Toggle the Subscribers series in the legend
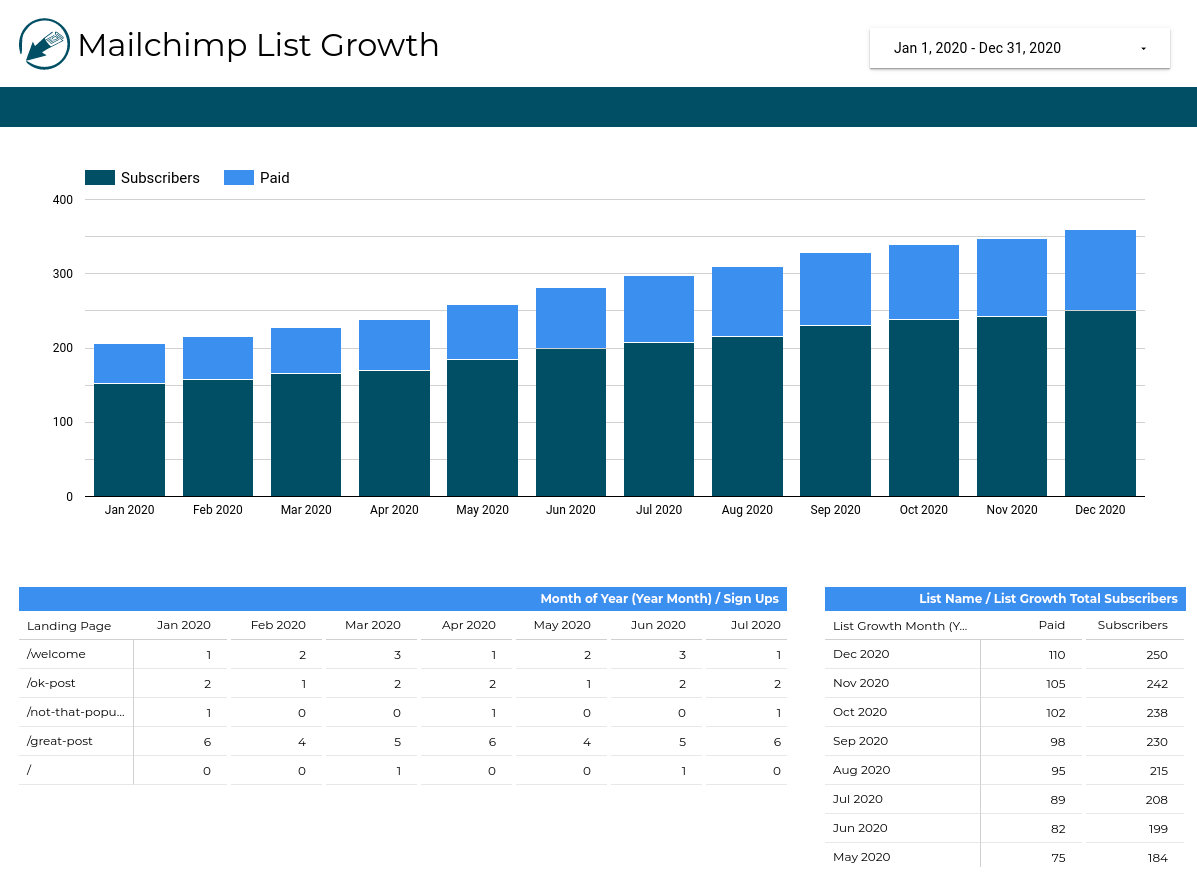Image resolution: width=1197 pixels, height=896 pixels. click(x=162, y=177)
